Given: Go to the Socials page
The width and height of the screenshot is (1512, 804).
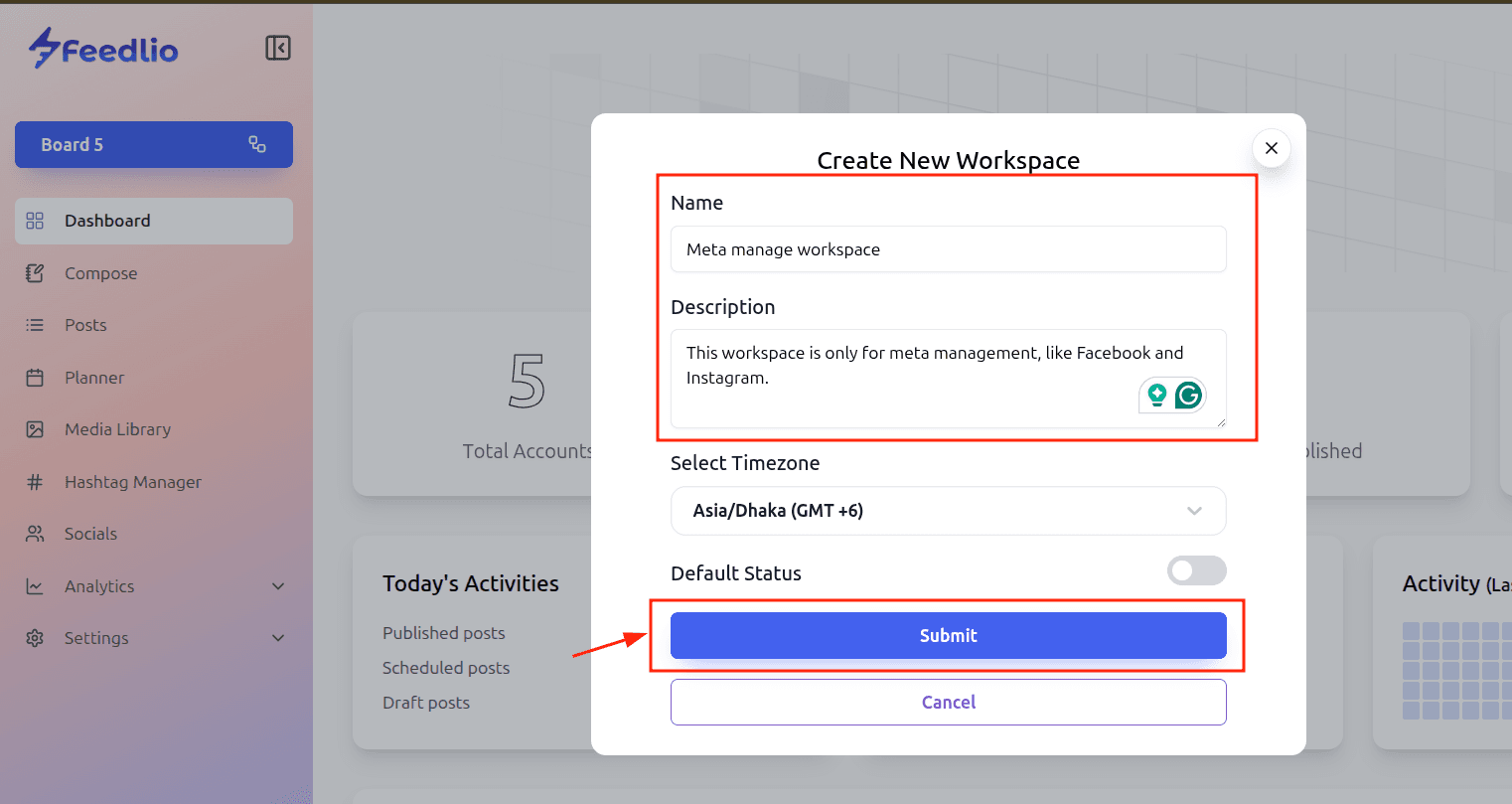Looking at the screenshot, I should [90, 534].
